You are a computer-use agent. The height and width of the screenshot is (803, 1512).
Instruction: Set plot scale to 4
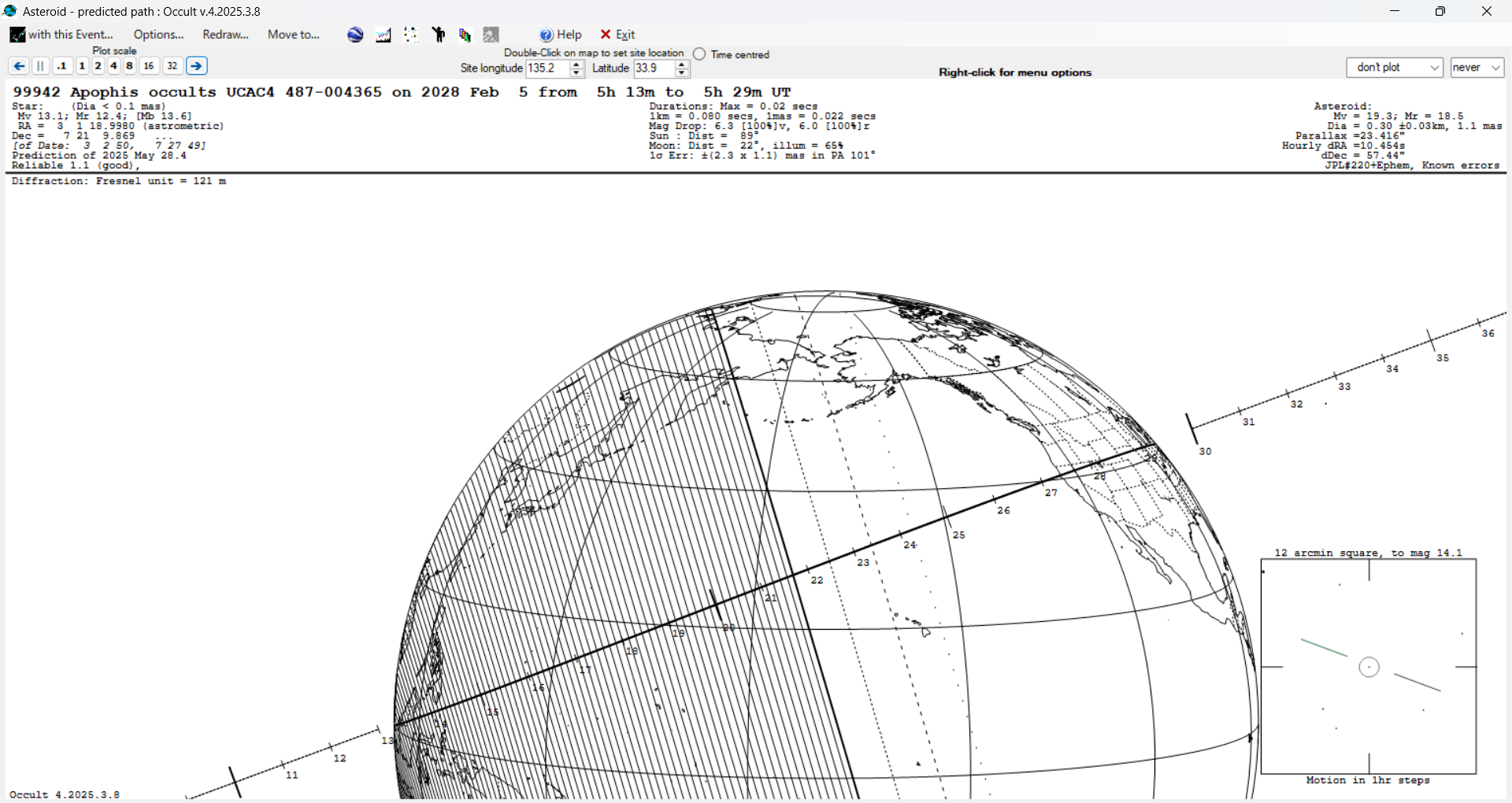coord(113,66)
